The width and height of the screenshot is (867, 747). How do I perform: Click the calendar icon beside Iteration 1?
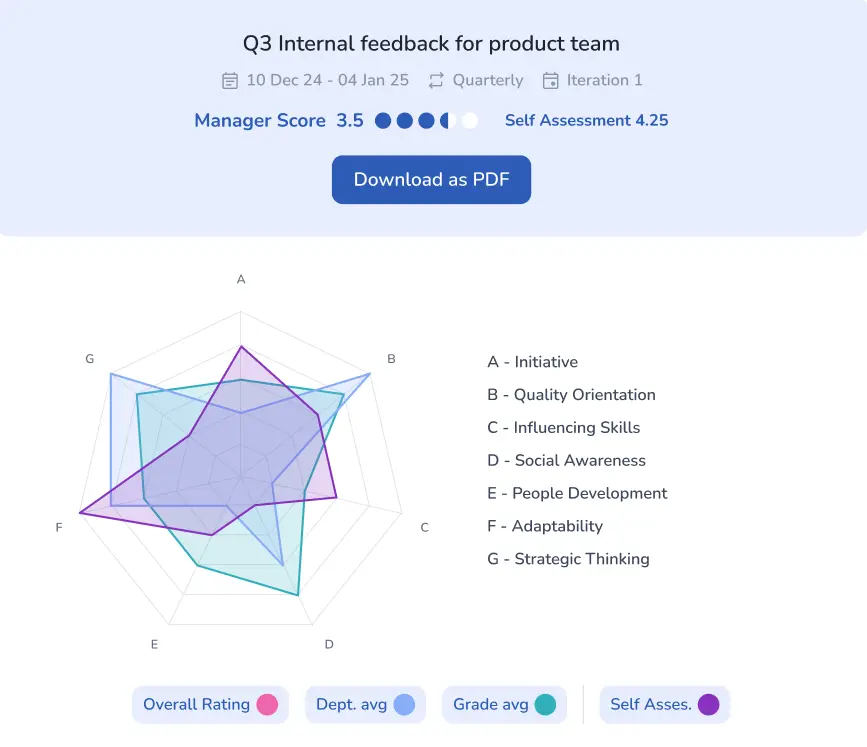pyautogui.click(x=550, y=81)
